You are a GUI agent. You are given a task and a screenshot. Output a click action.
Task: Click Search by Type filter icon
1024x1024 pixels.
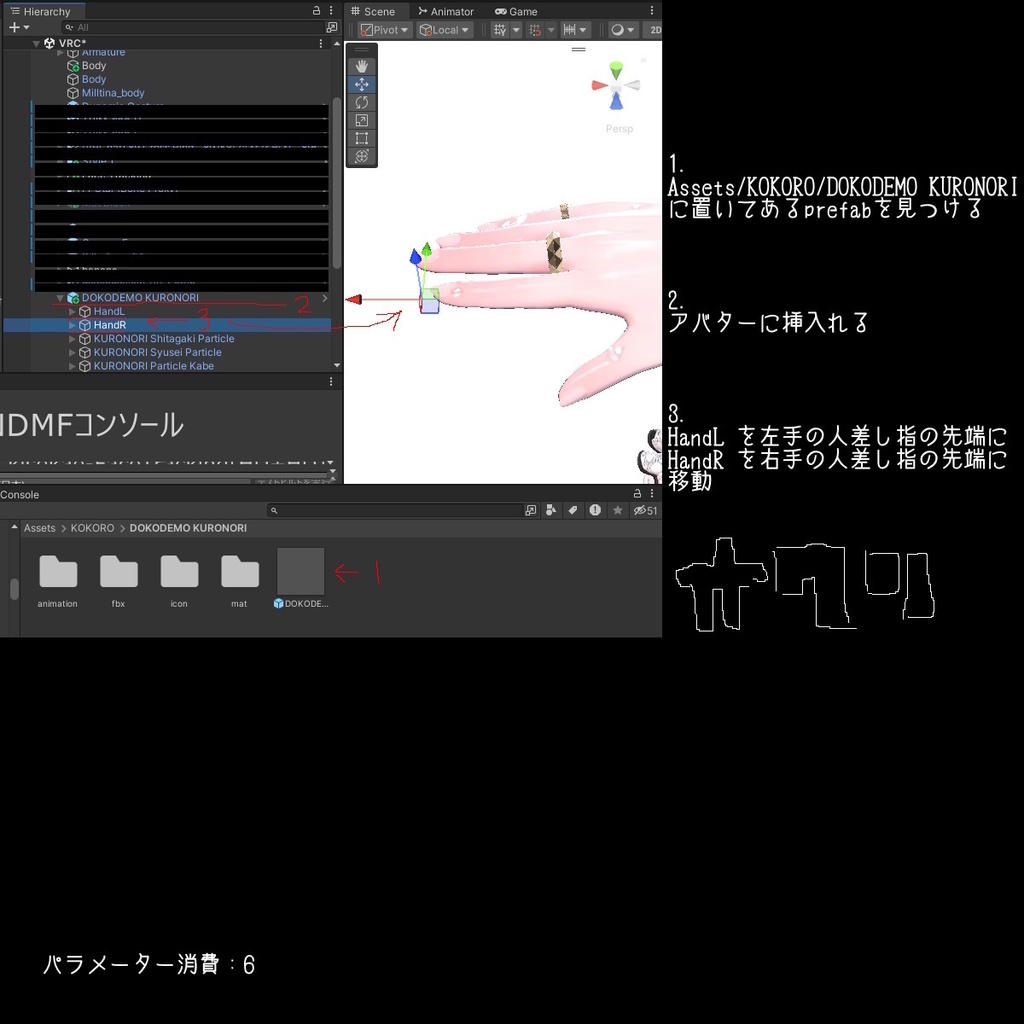click(x=551, y=510)
